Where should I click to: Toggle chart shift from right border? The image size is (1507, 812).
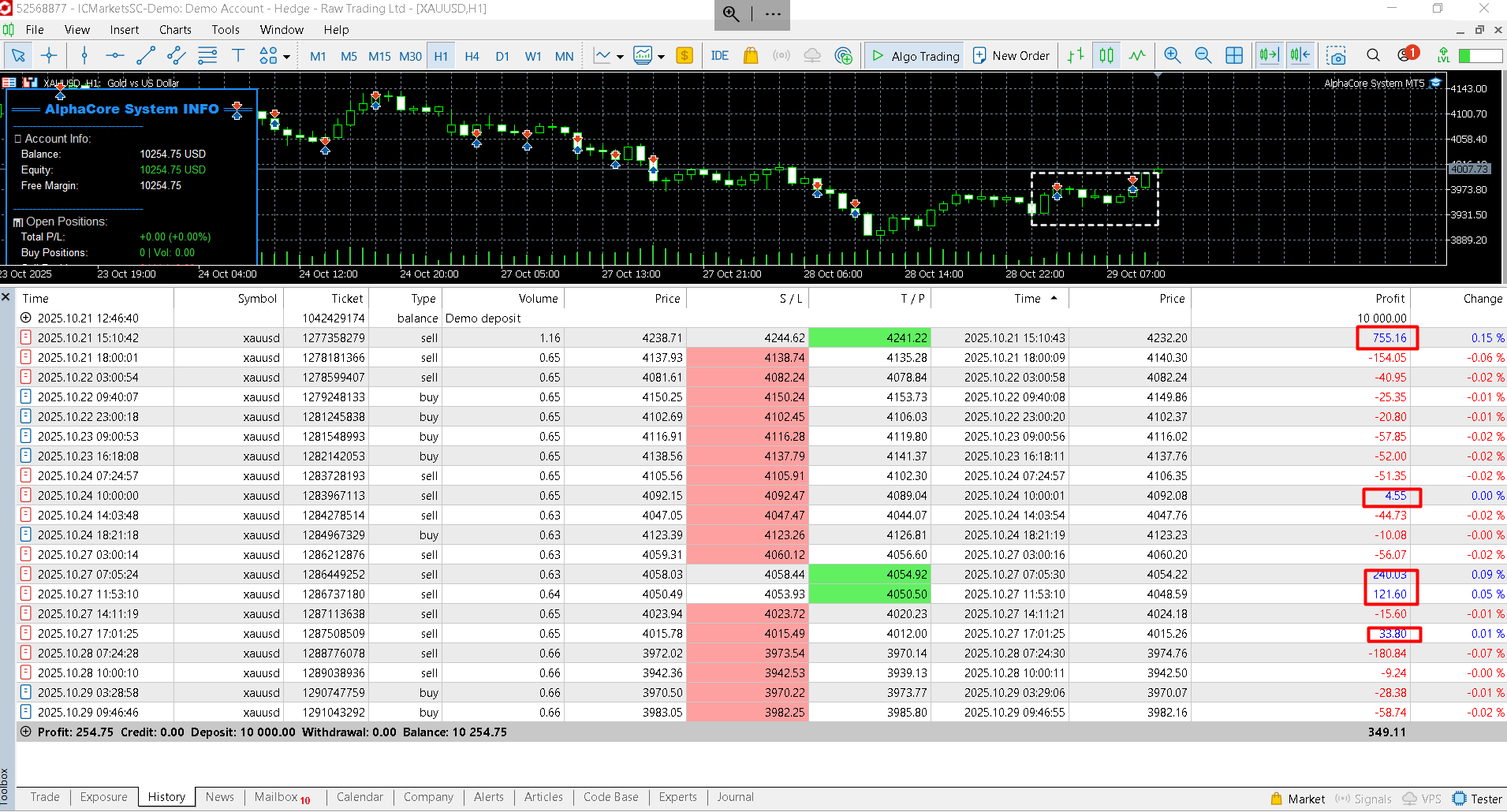pos(1300,55)
